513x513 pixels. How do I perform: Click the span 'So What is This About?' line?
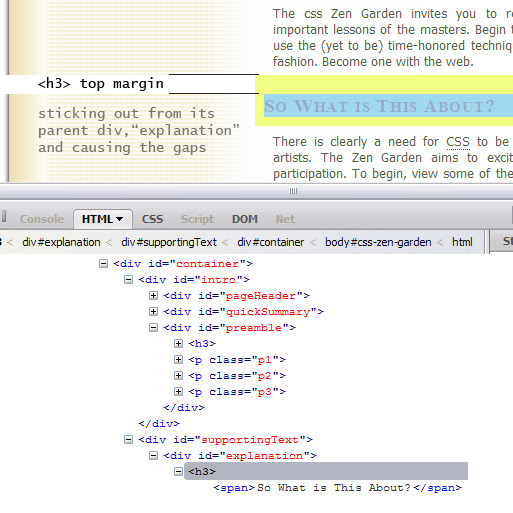click(x=338, y=488)
